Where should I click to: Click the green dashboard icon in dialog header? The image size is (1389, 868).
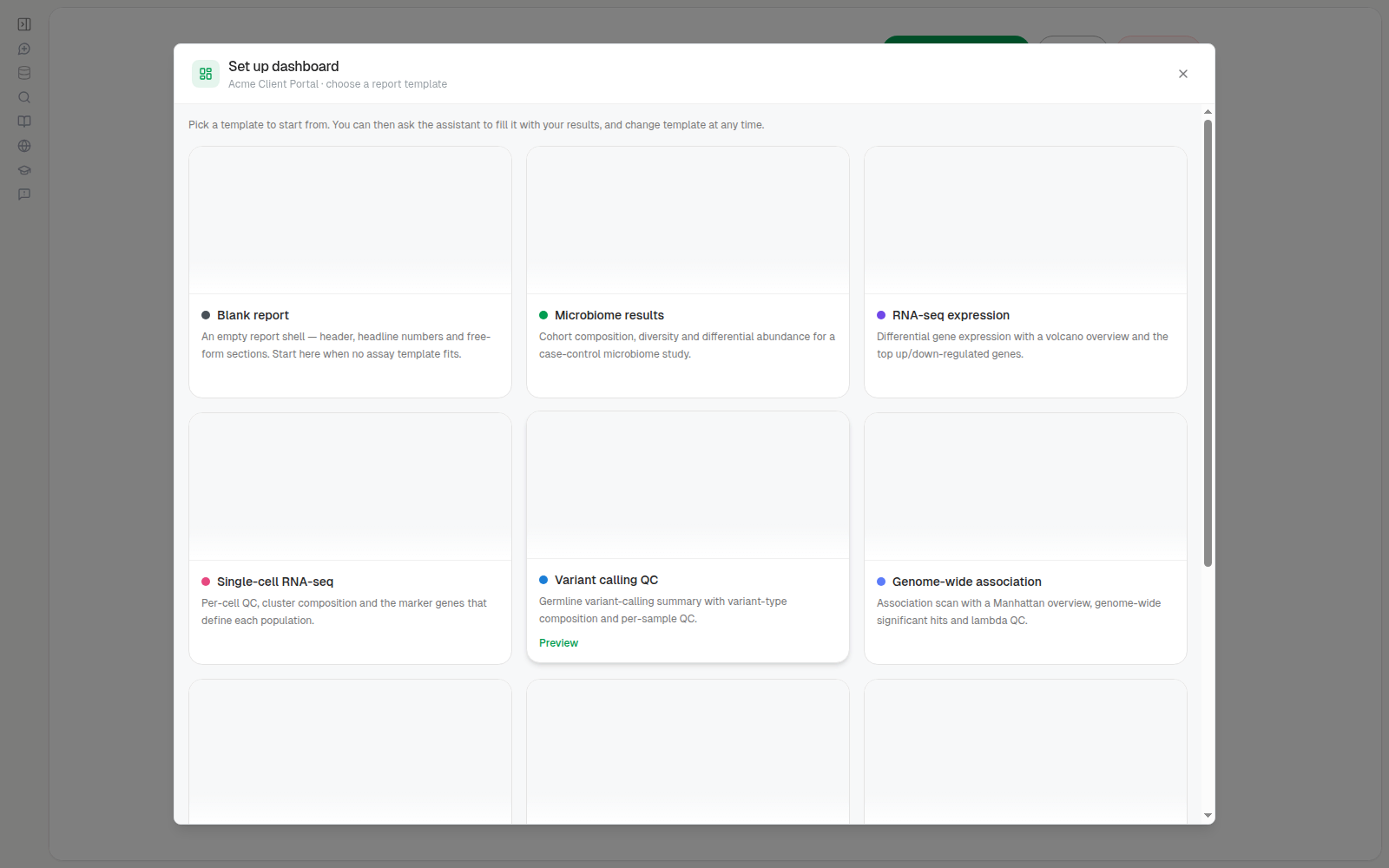pos(206,74)
